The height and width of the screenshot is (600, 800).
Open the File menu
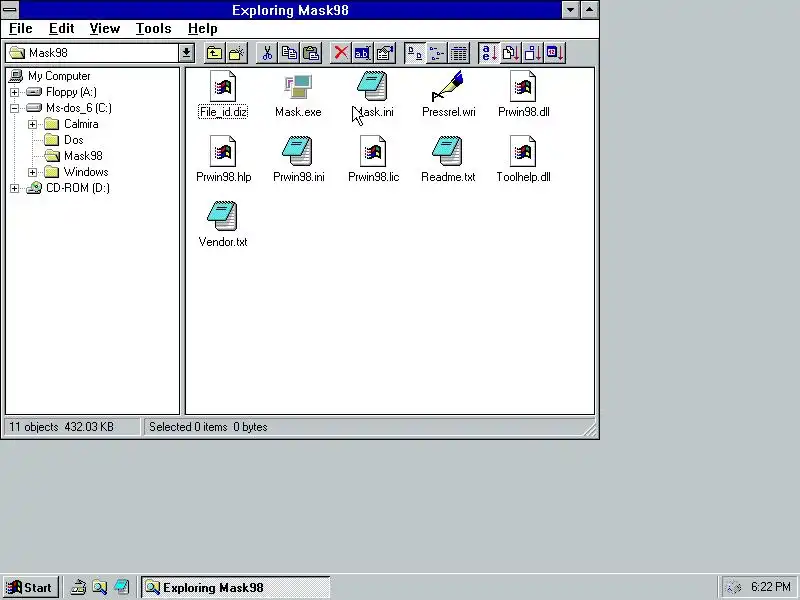pos(20,29)
